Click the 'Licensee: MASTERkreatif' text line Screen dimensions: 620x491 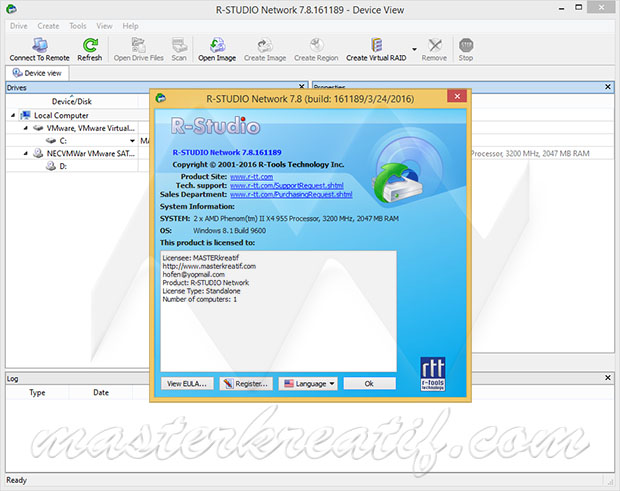coord(201,258)
